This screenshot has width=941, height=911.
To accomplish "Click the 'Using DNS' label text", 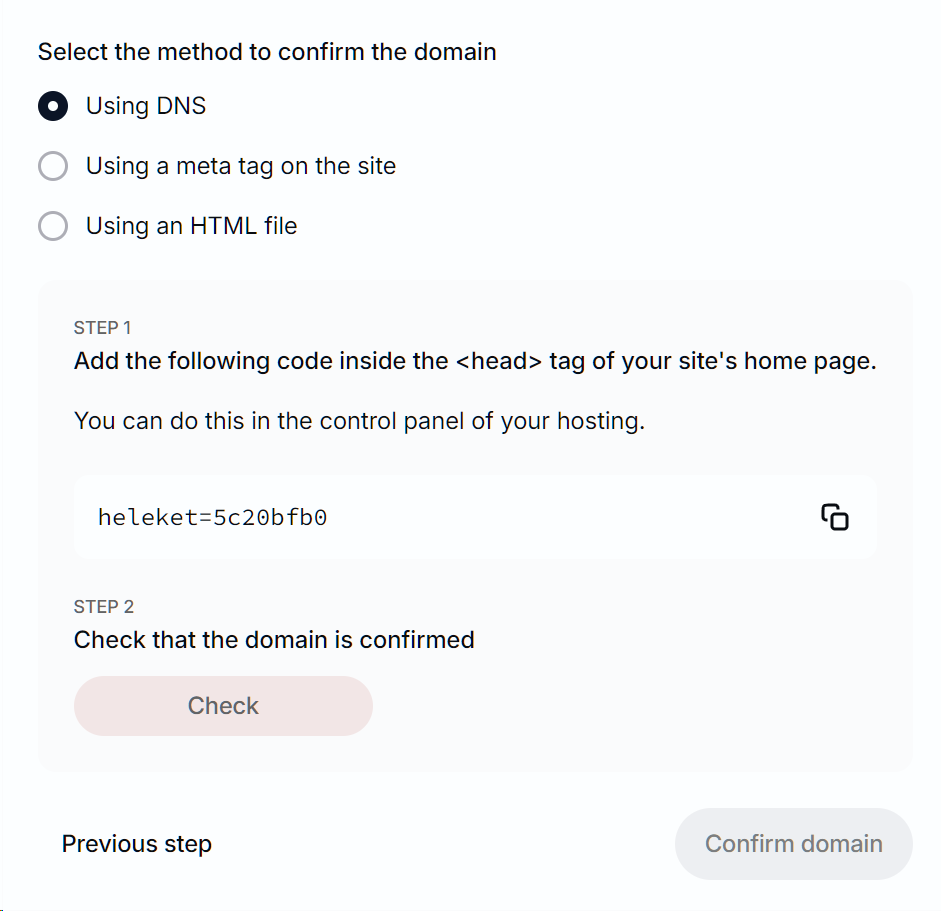I will (146, 106).
